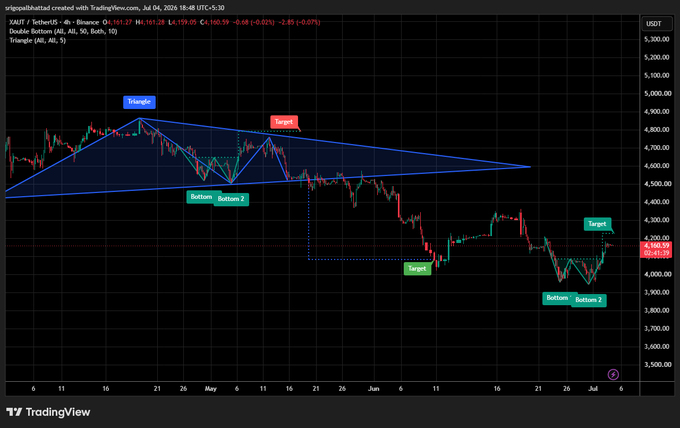Screen dimensions: 680x428
Task: Click the open price value O4,161.27
Action: point(118,22)
